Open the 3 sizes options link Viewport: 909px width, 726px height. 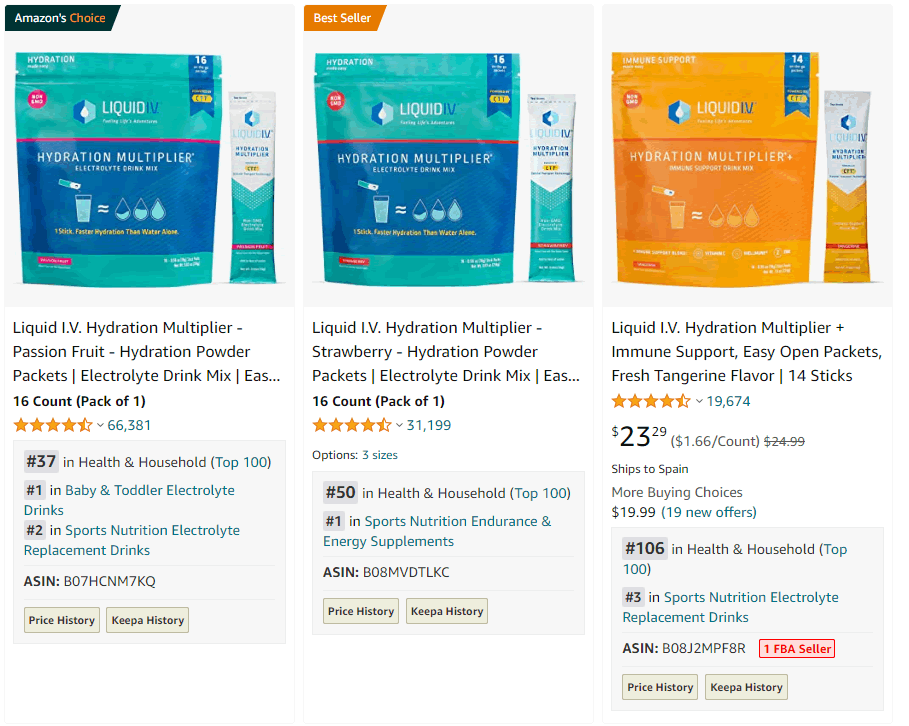click(380, 455)
